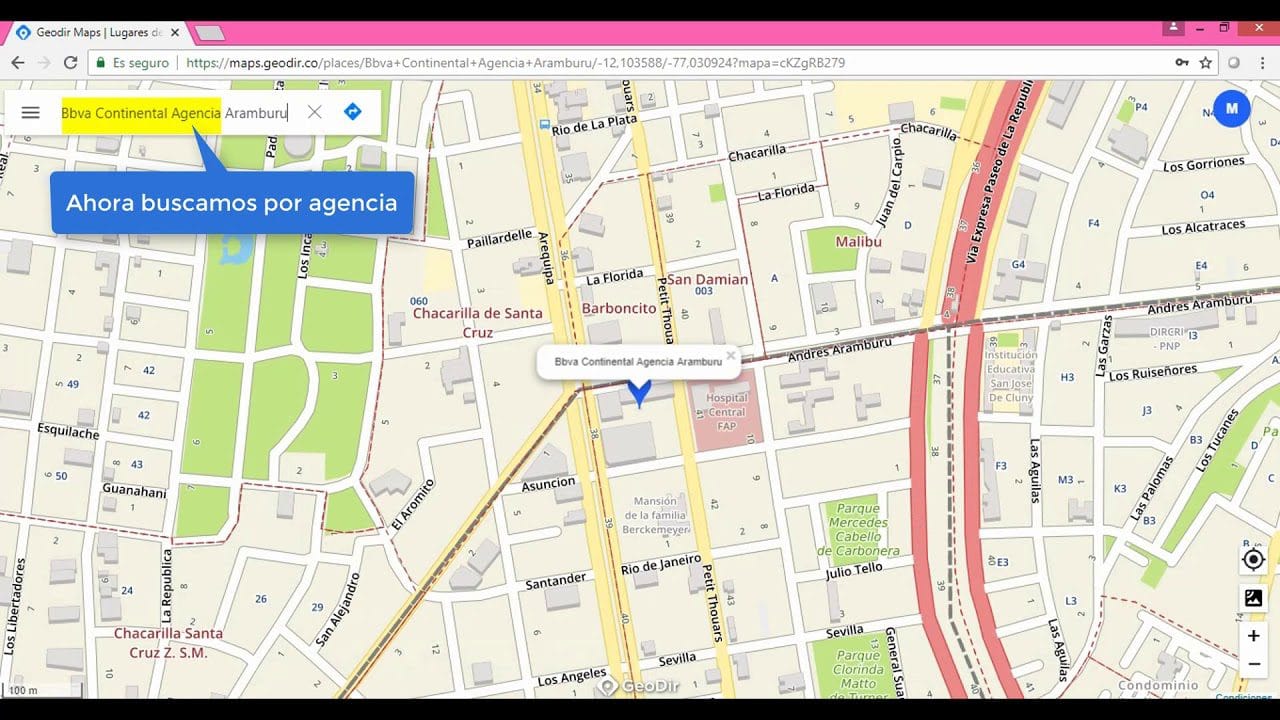This screenshot has width=1280, height=720.
Task: Go back using the browser back arrow
Action: click(18, 62)
